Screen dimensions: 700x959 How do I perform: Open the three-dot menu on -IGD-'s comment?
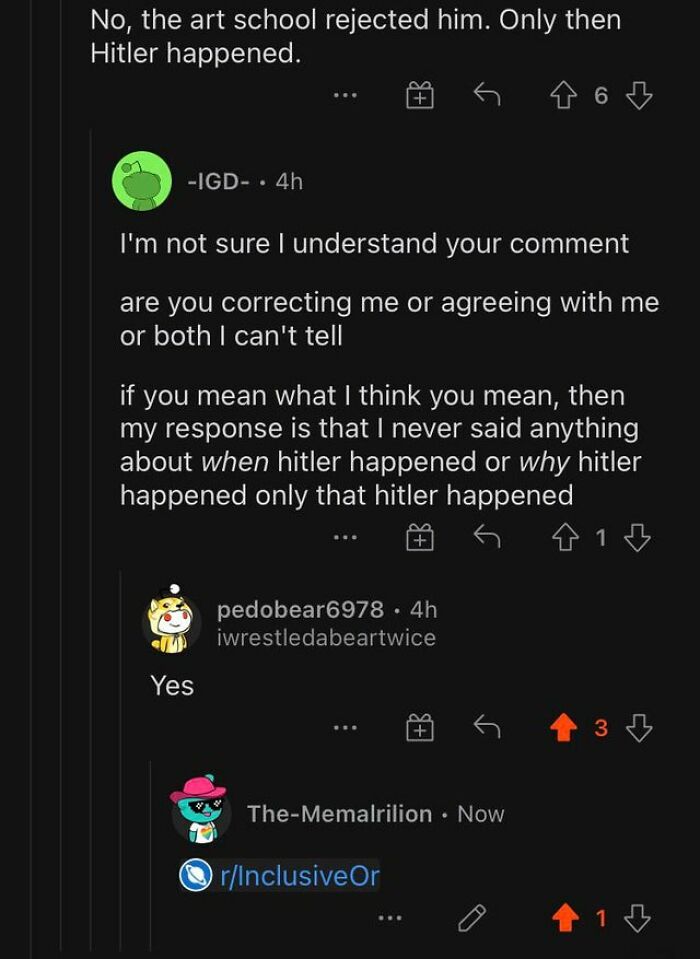[346, 536]
